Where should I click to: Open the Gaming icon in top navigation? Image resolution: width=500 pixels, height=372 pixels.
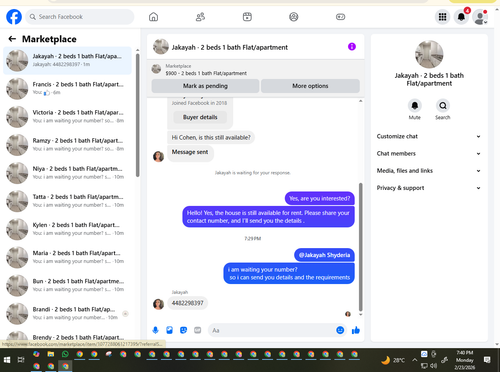(340, 17)
